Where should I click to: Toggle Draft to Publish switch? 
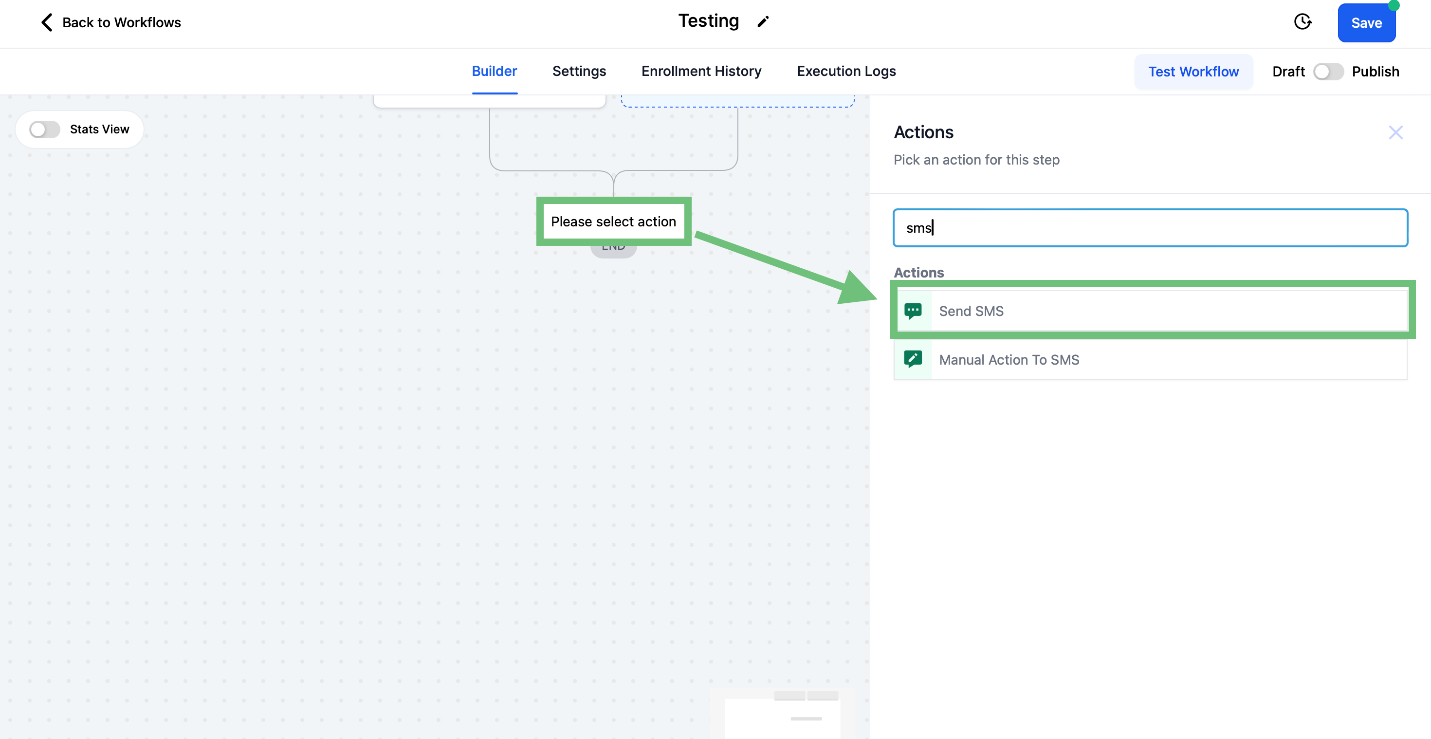tap(1328, 72)
